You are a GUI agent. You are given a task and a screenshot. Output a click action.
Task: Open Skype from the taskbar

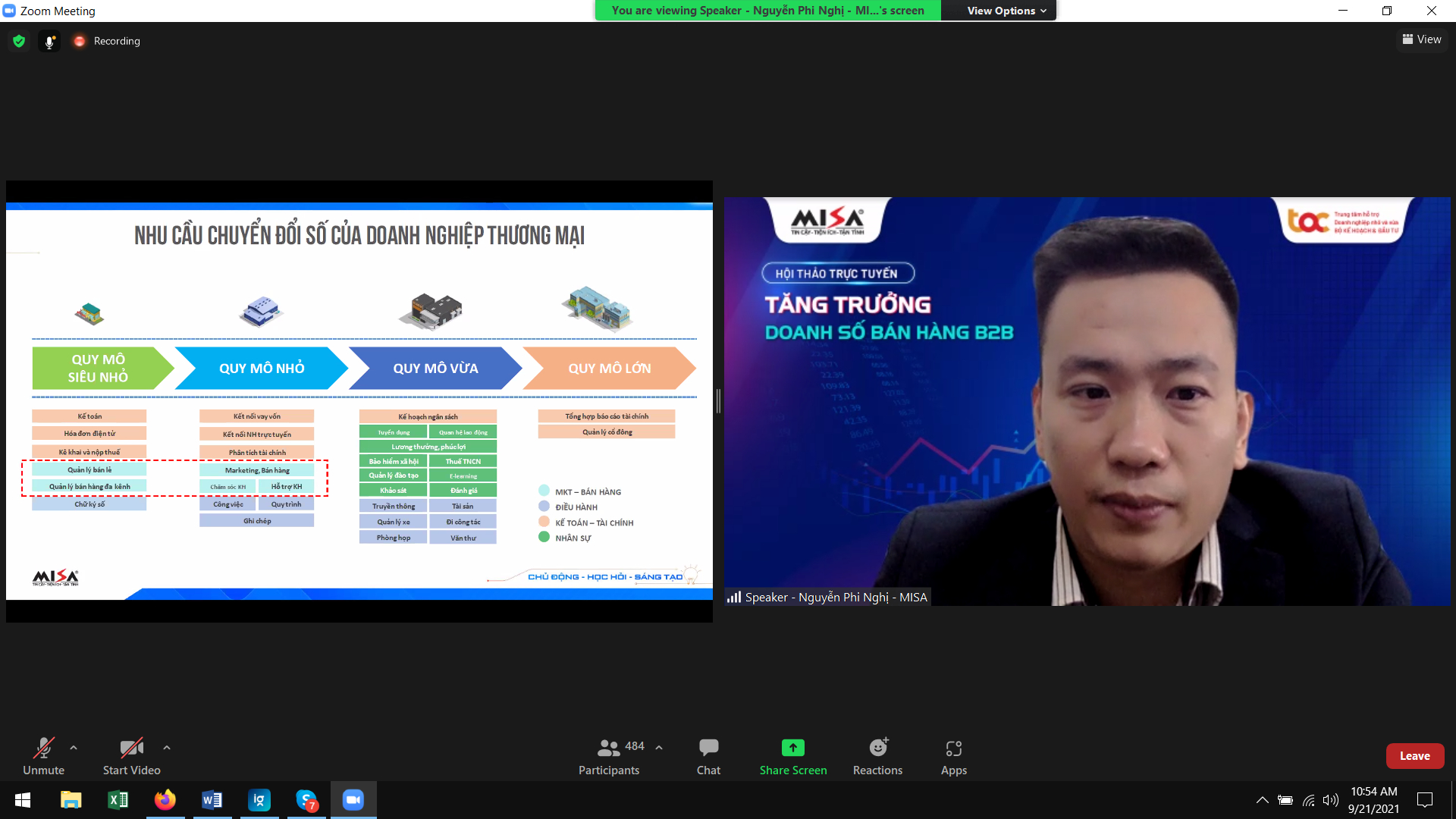(306, 800)
